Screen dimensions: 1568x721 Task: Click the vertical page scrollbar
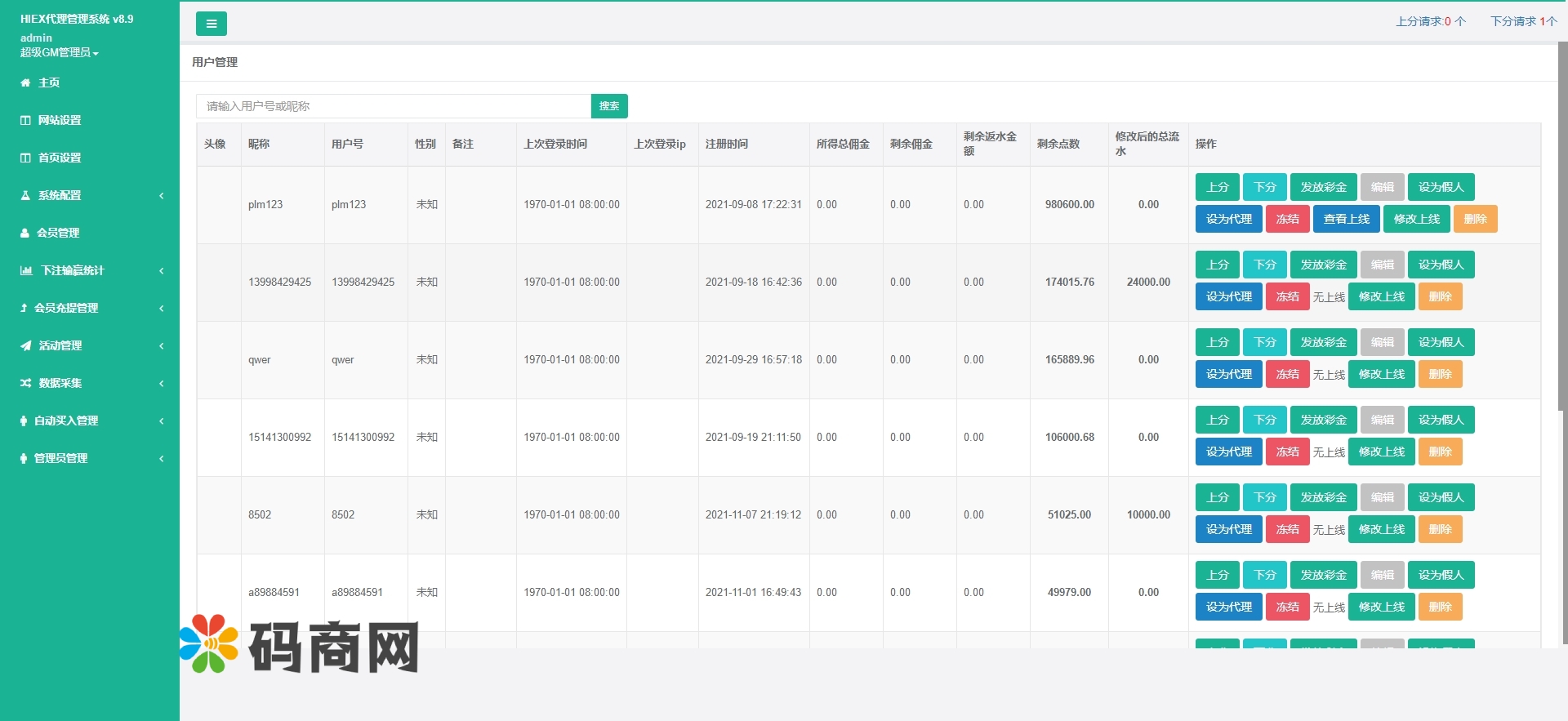pyautogui.click(x=1562, y=327)
